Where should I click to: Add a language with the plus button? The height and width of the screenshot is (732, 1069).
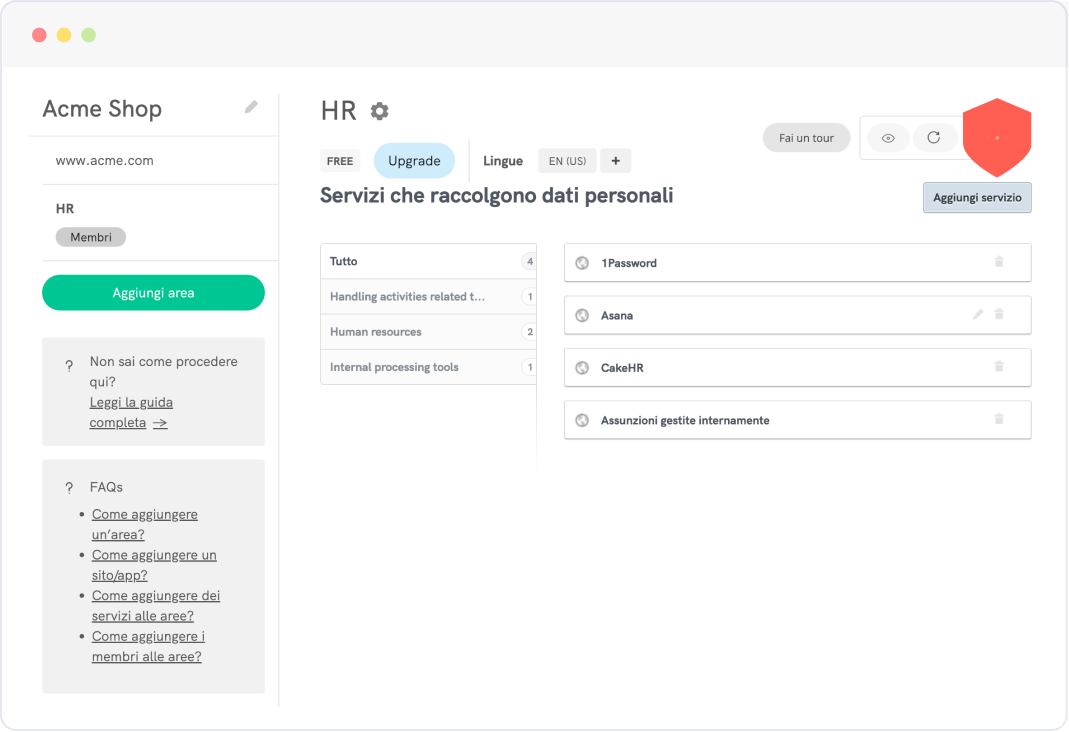[x=615, y=161]
